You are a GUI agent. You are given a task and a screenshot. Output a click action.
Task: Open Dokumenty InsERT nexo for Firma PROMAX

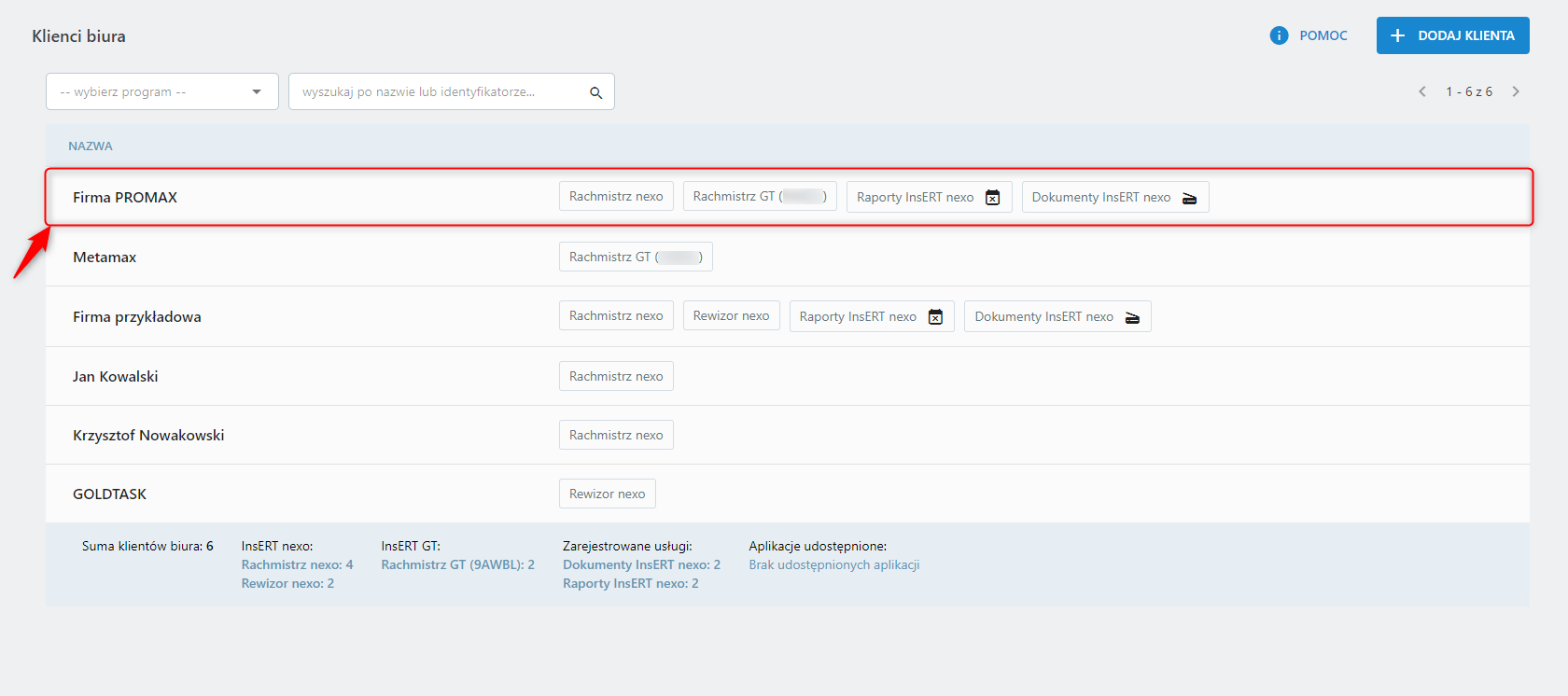[x=1115, y=197]
